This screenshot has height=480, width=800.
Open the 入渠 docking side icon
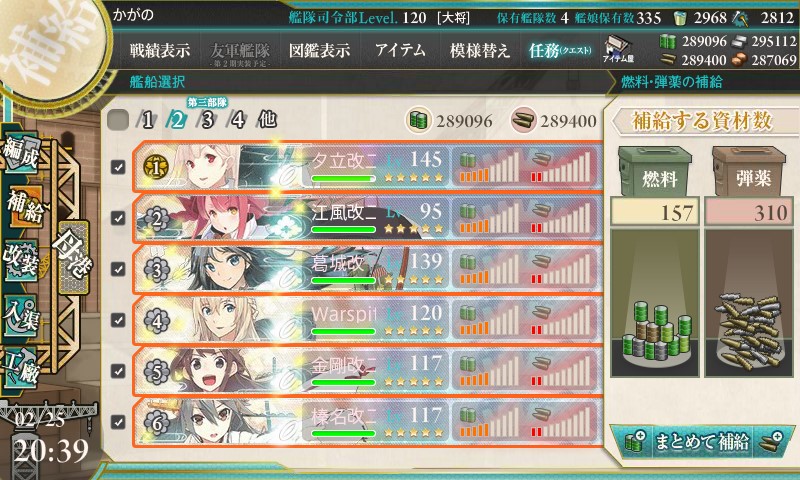(20, 315)
